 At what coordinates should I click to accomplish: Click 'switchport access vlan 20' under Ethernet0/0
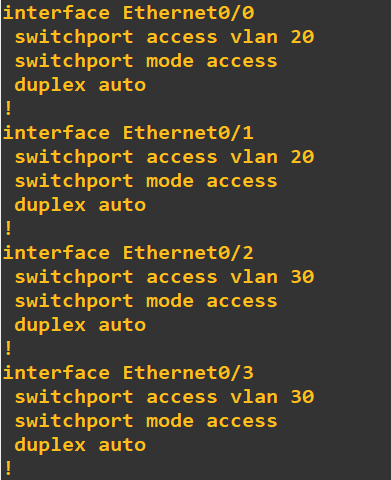(x=164, y=37)
